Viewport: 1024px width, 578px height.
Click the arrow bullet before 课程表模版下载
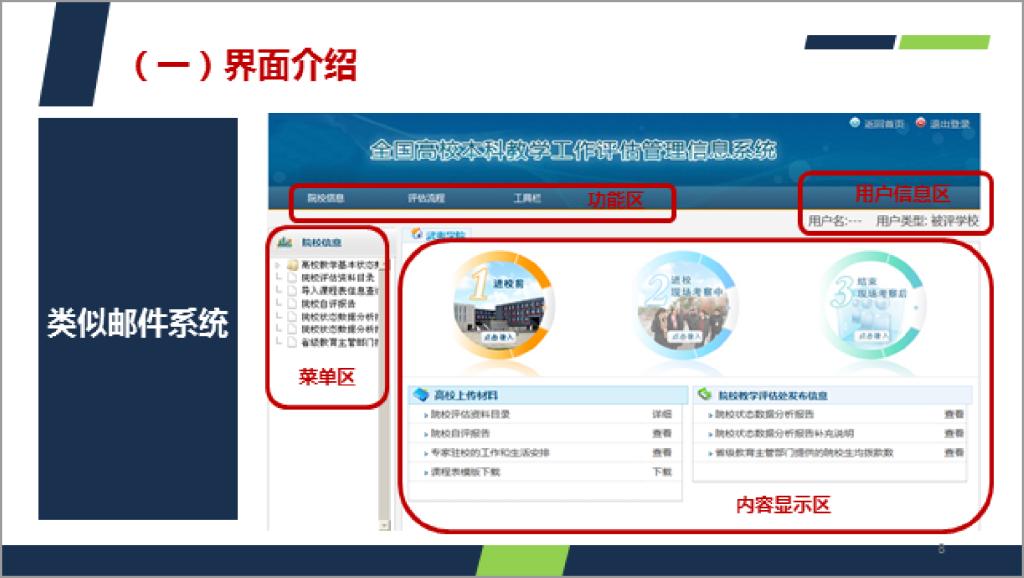click(426, 472)
